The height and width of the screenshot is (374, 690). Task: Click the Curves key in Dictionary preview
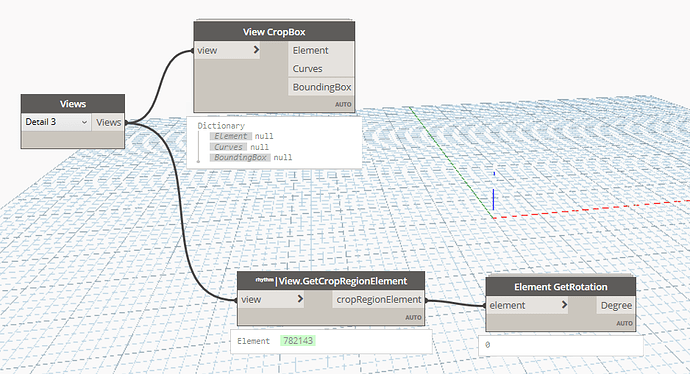(228, 147)
